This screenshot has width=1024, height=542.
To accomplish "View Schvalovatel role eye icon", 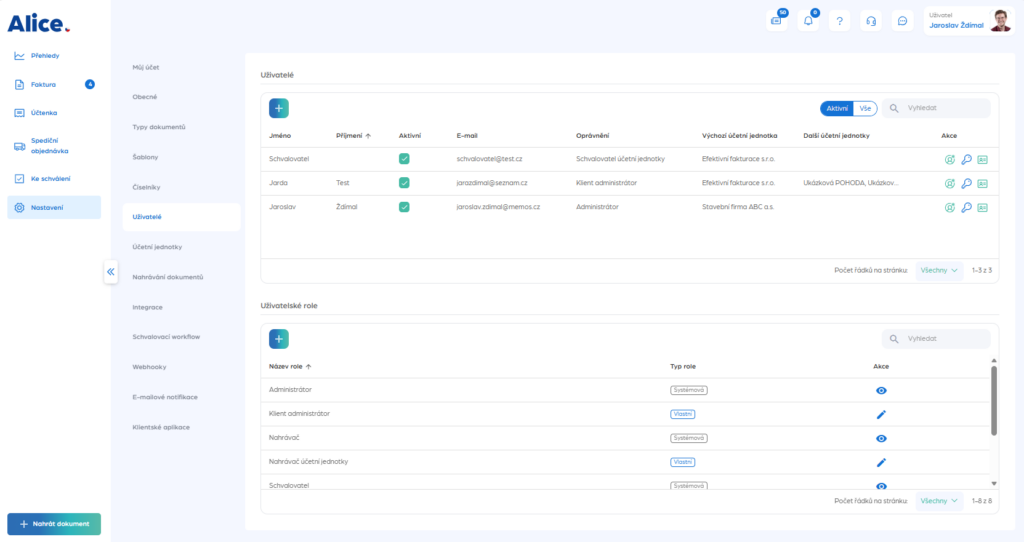I will pyautogui.click(x=881, y=486).
